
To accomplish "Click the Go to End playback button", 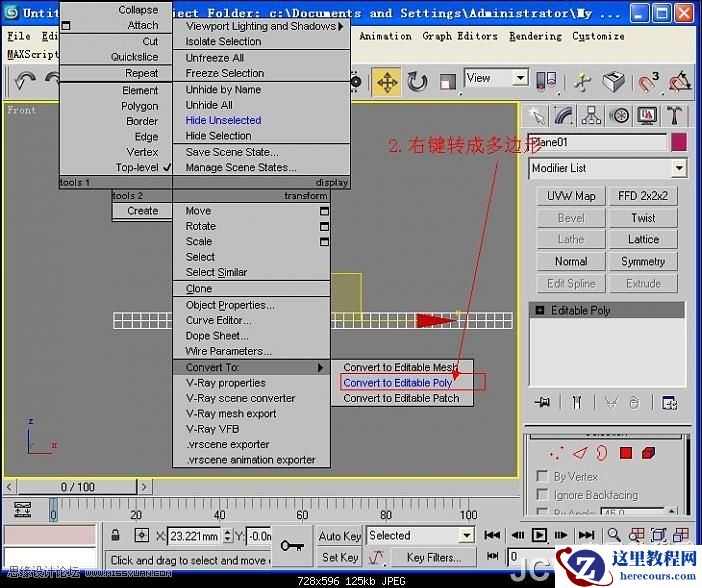I will pos(586,535).
